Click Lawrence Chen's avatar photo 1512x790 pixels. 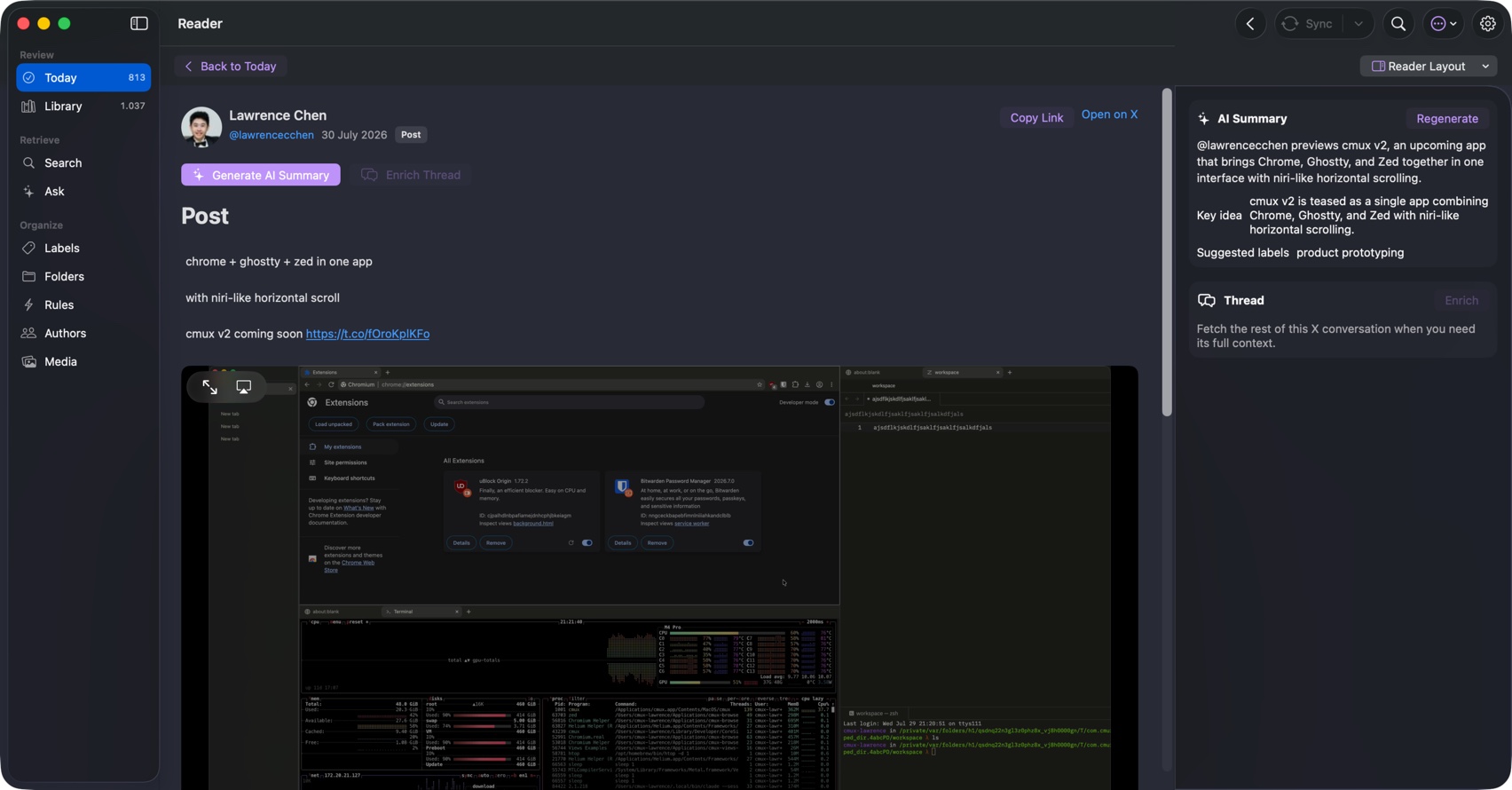click(201, 126)
